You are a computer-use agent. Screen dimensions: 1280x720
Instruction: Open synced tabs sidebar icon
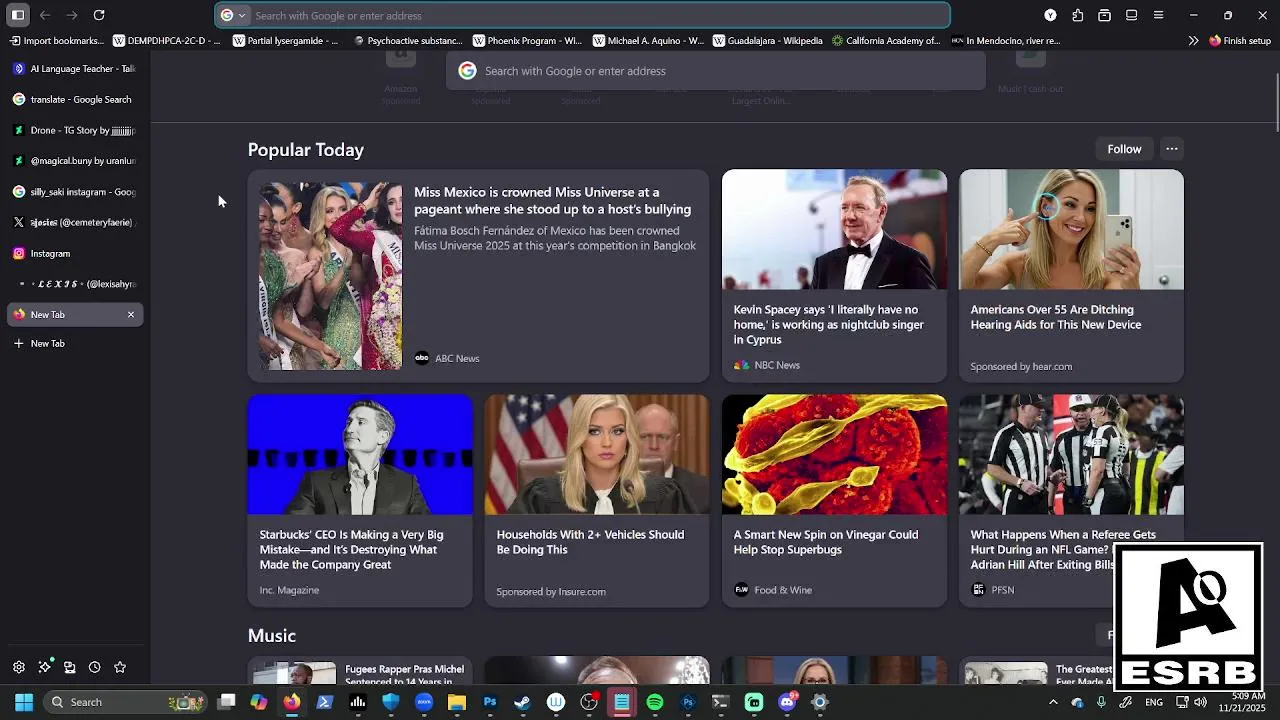click(69, 667)
